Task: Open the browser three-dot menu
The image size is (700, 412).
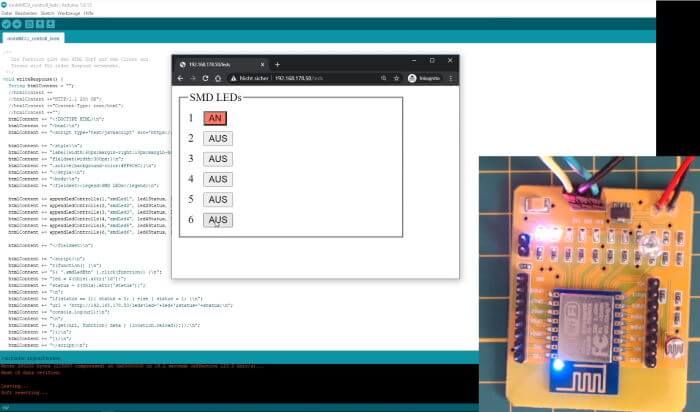Action: (x=451, y=78)
